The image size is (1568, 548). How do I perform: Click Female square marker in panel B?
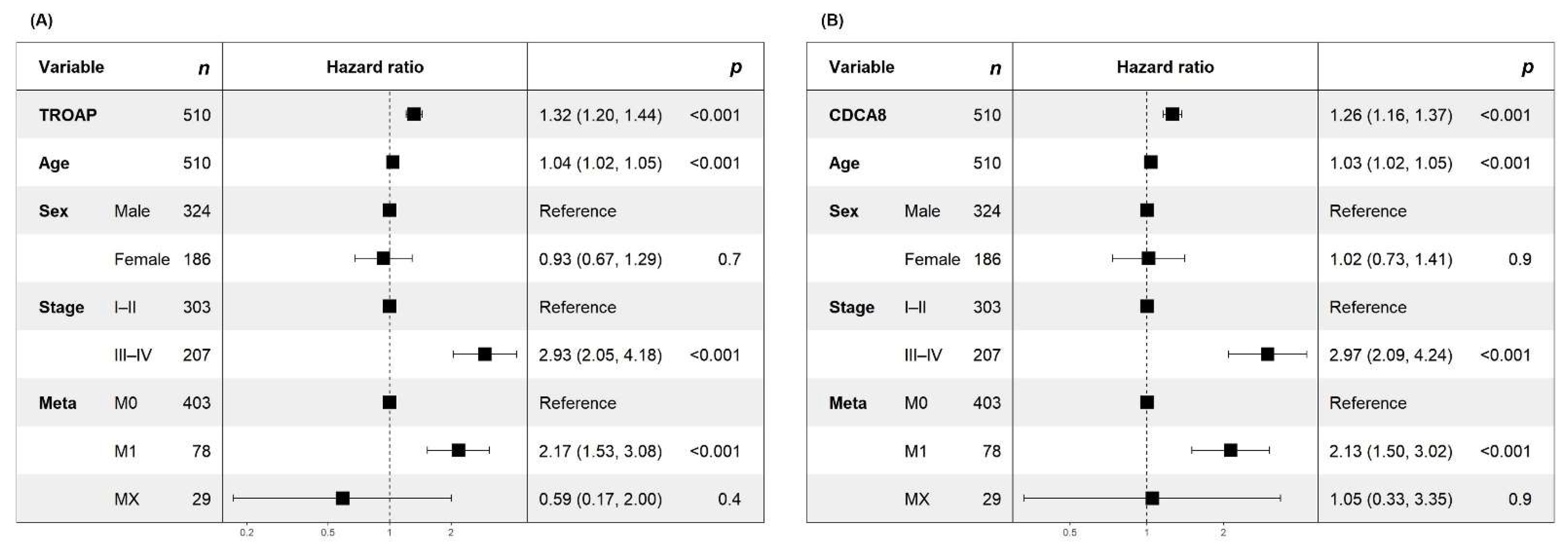[1148, 259]
